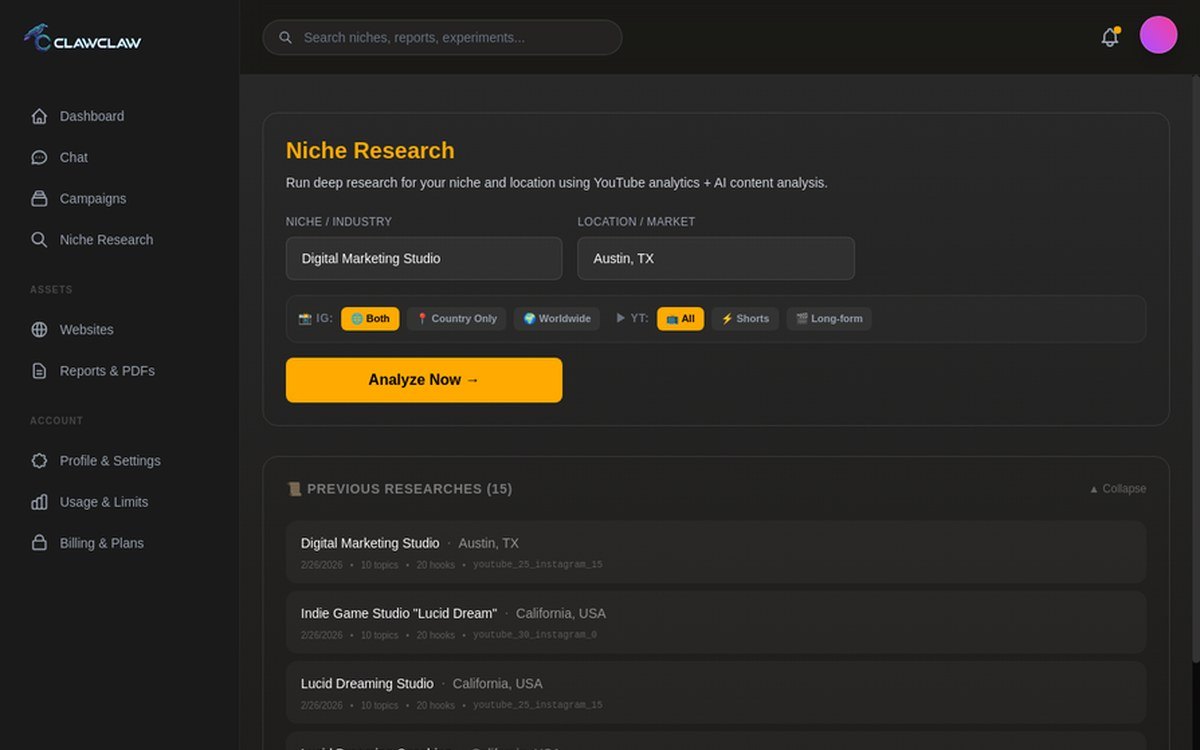Click the Profile & Settings gear icon

39,461
